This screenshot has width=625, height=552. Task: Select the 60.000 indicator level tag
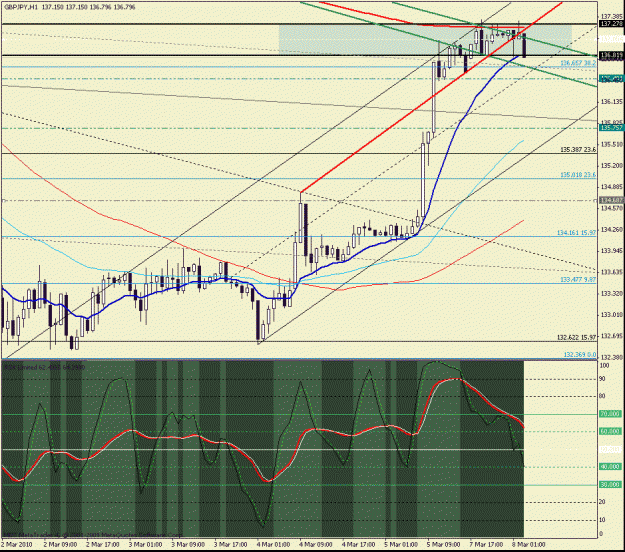(x=610, y=432)
